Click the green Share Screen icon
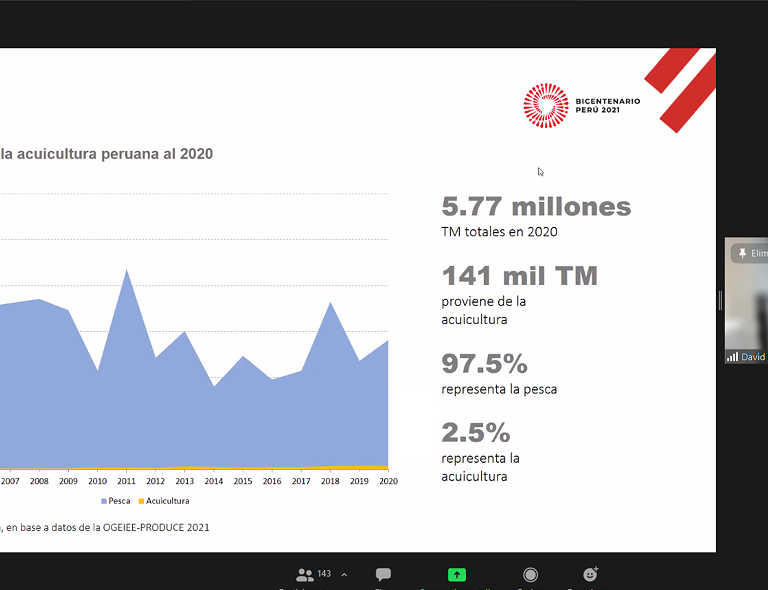The width and height of the screenshot is (768, 590). pyautogui.click(x=457, y=575)
